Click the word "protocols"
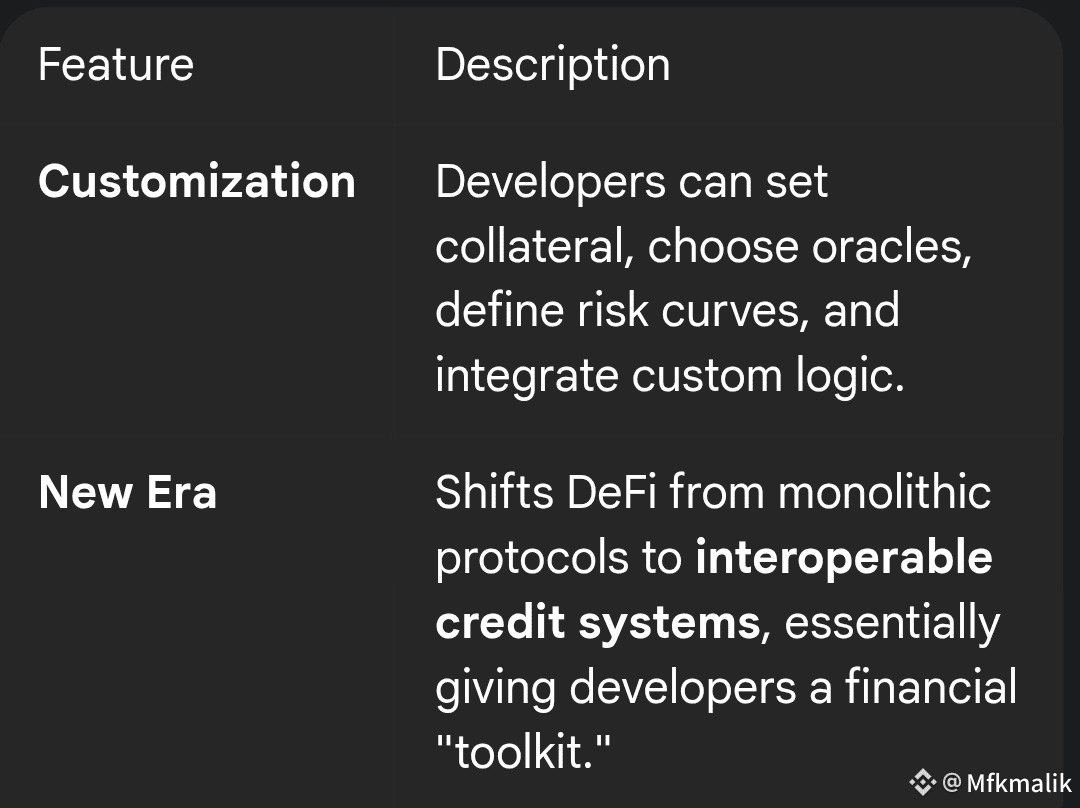This screenshot has height=808, width=1080. click(532, 558)
